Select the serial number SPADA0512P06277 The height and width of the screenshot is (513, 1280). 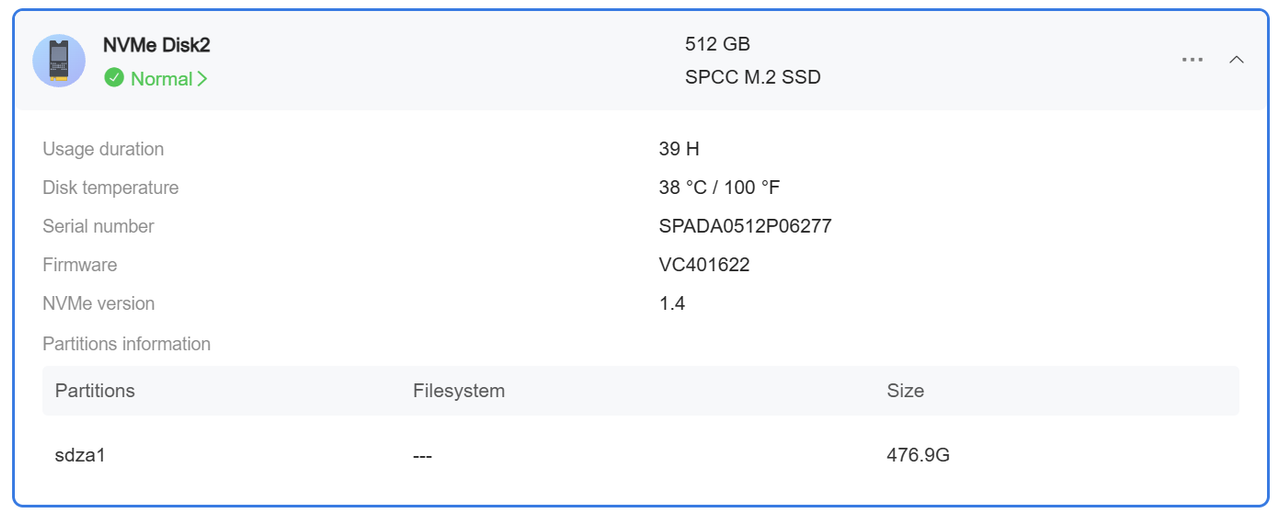pos(745,226)
